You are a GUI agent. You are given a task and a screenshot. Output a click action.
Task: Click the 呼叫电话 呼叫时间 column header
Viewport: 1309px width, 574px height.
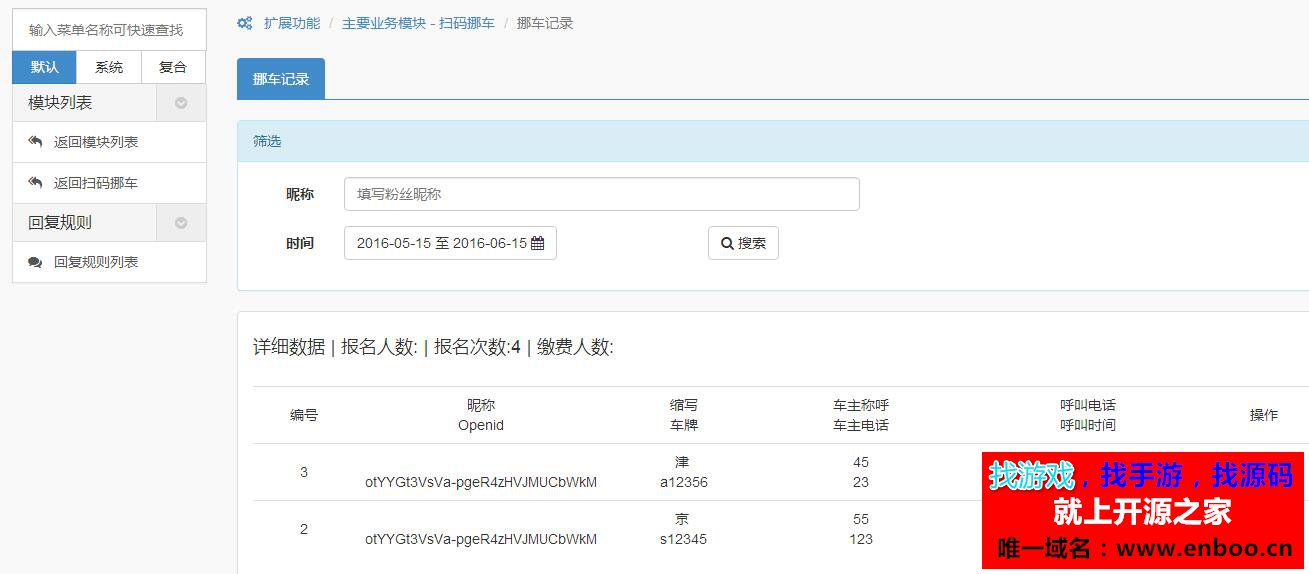1088,415
